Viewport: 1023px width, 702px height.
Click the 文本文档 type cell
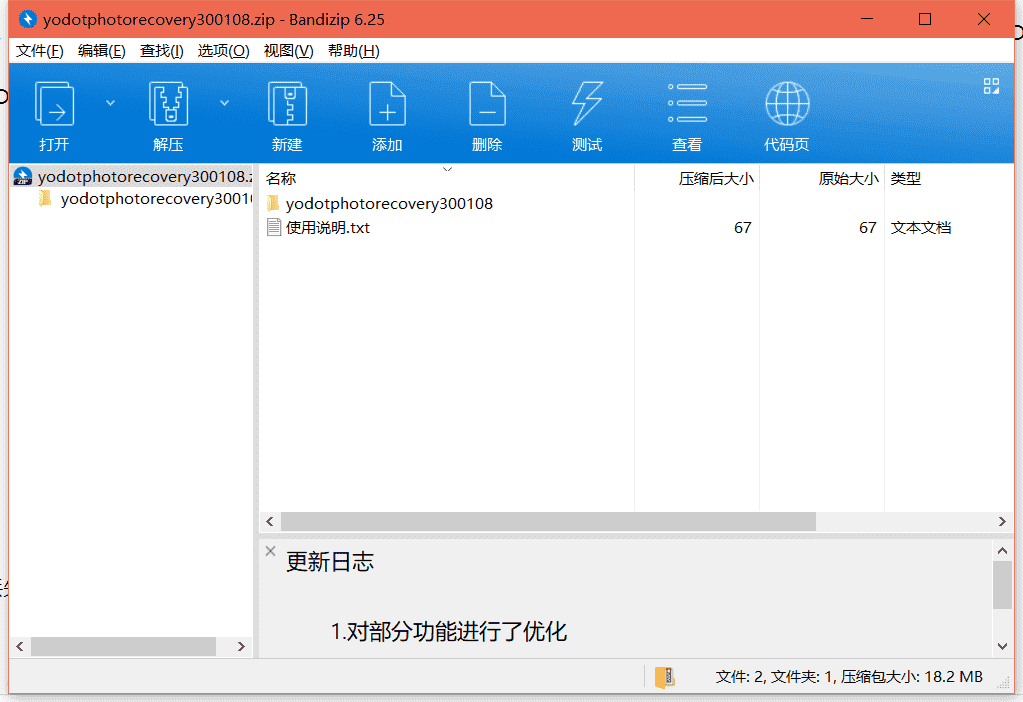coord(921,228)
